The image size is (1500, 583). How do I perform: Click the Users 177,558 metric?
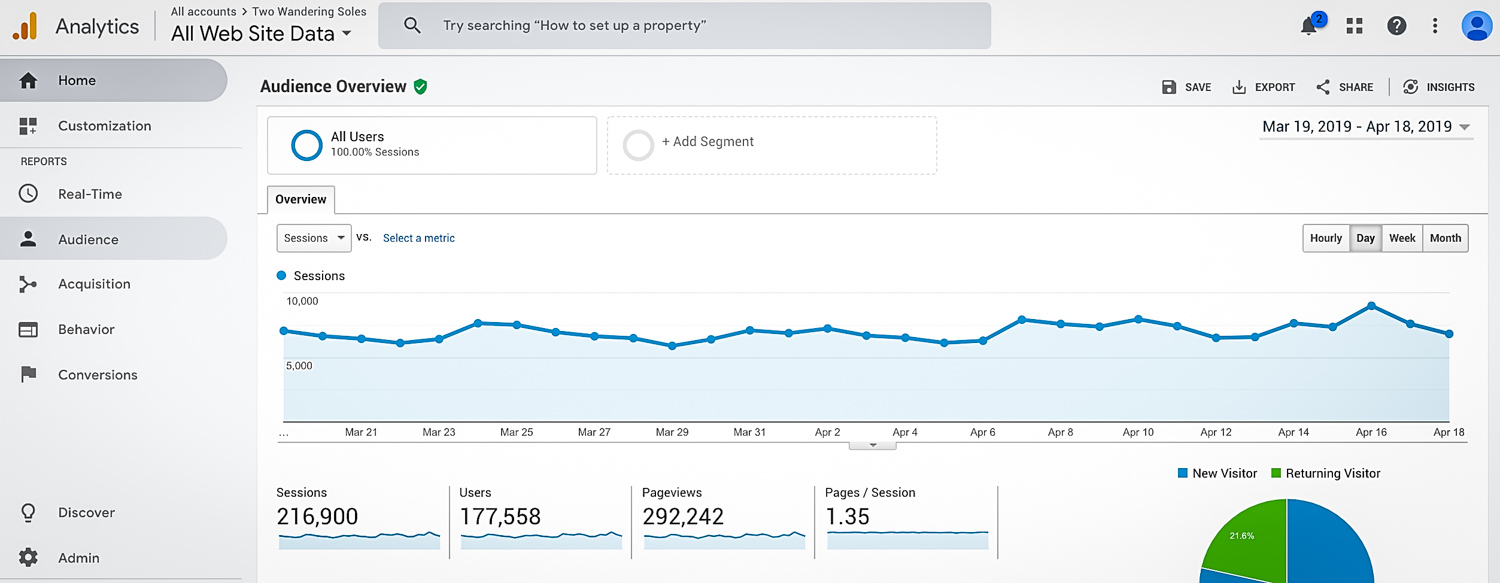542,520
